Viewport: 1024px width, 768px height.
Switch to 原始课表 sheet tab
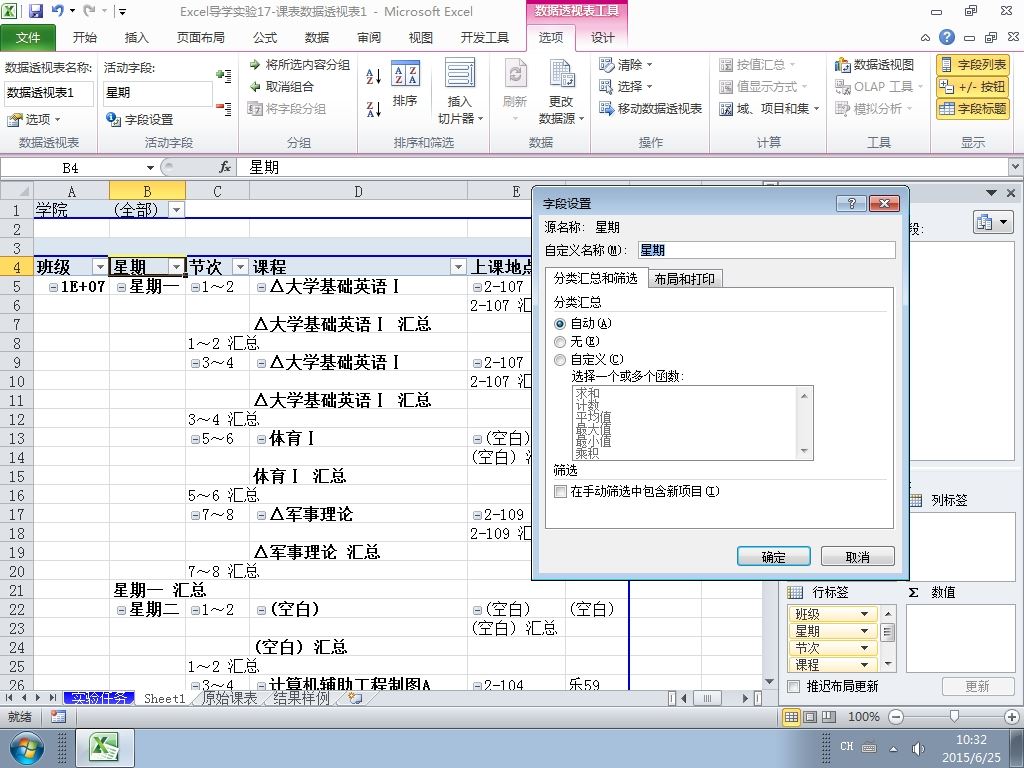[229, 698]
